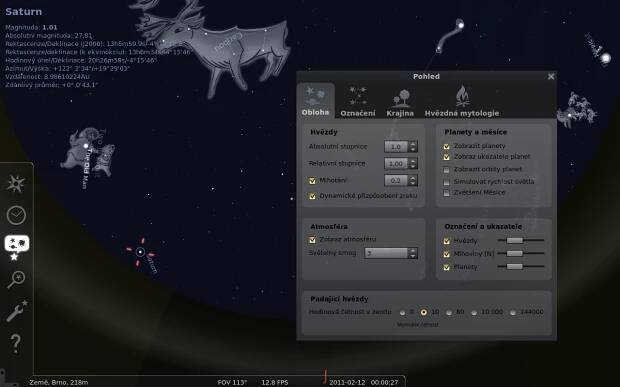The image size is (620, 387).
Task: Click the sky and viewing options icon
Action: click(17, 245)
